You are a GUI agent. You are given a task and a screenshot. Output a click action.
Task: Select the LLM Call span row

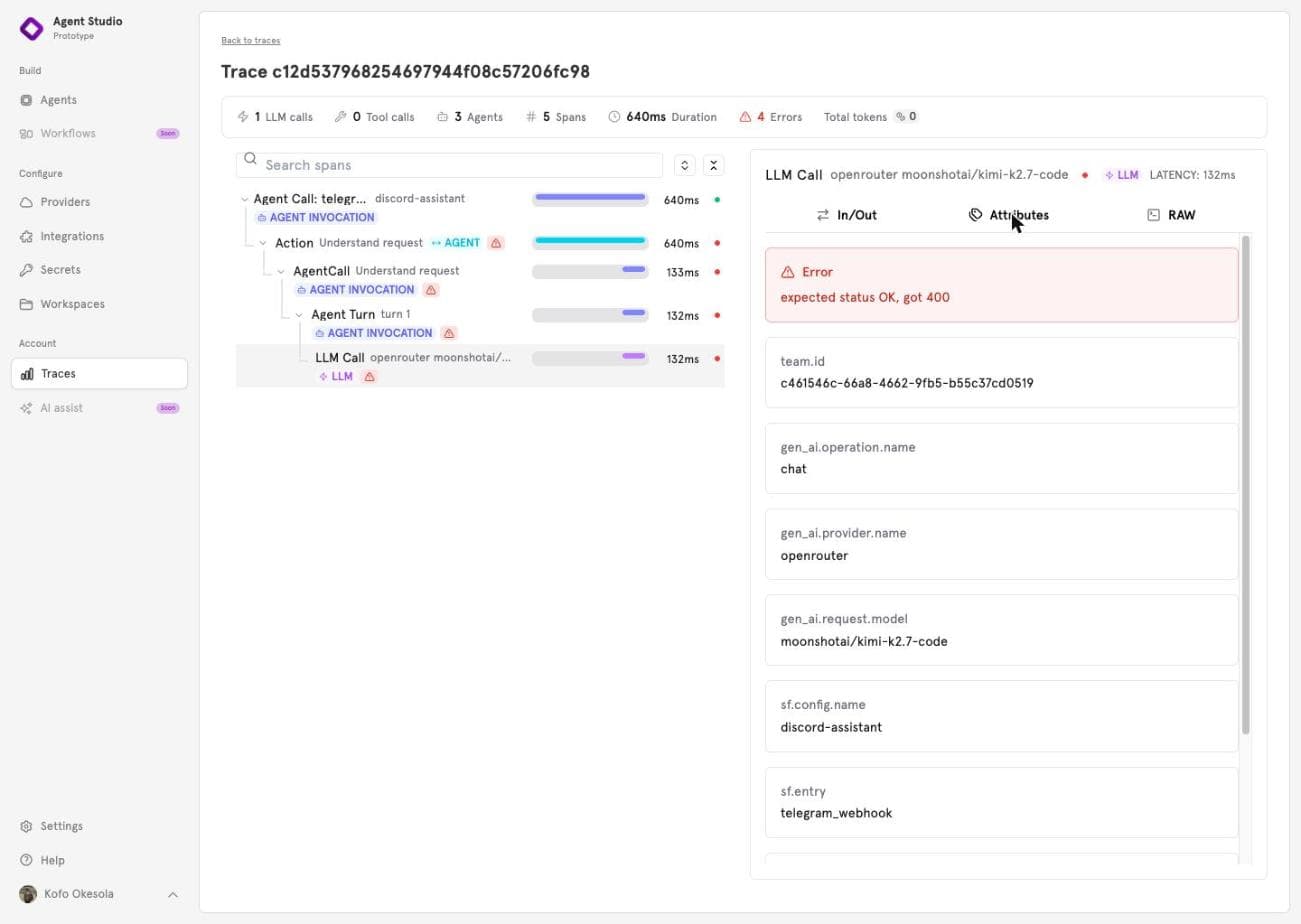tap(480, 366)
